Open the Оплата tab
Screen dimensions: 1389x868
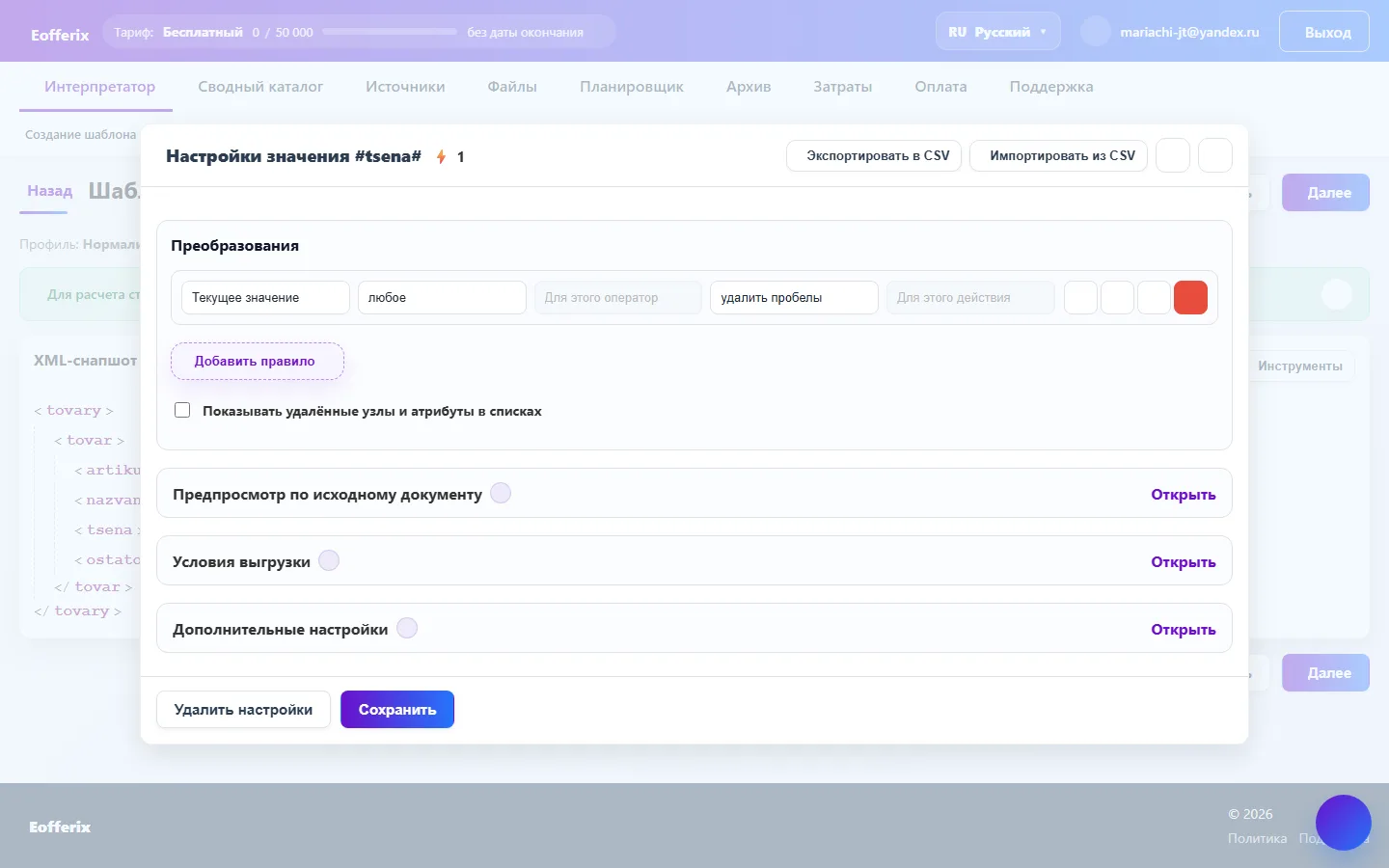pyautogui.click(x=940, y=87)
